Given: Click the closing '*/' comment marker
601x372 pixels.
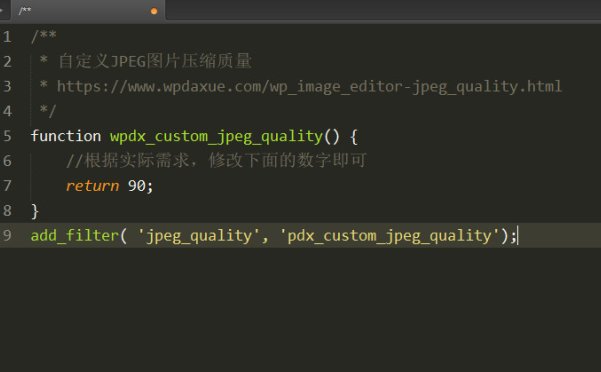Looking at the screenshot, I should click(48, 111).
